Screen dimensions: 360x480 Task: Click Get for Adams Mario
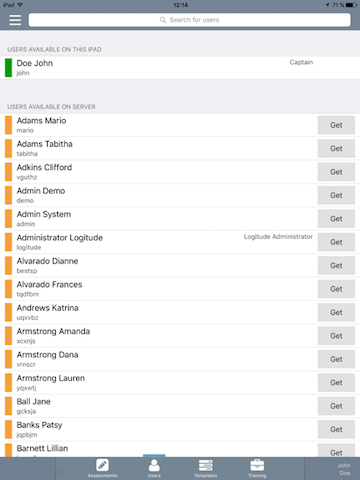coord(336,125)
